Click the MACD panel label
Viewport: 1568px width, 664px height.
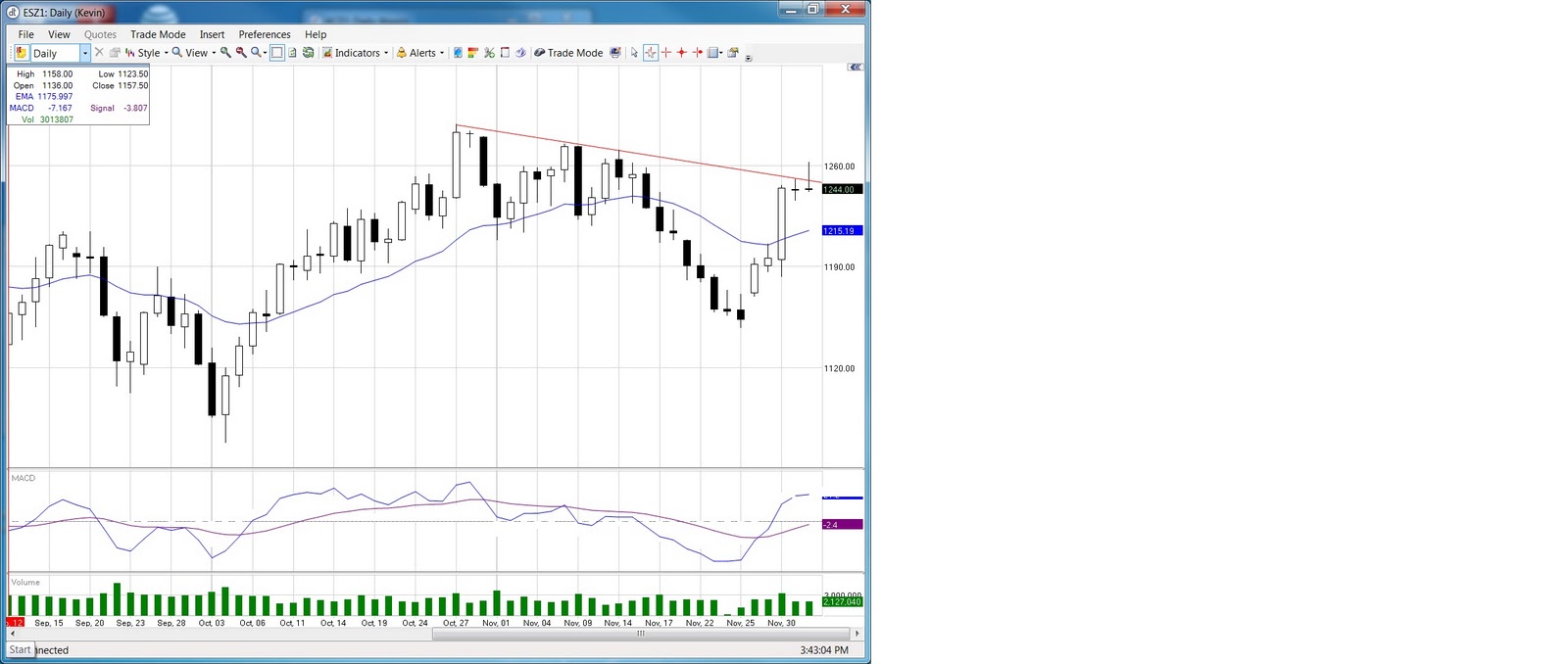(x=23, y=478)
